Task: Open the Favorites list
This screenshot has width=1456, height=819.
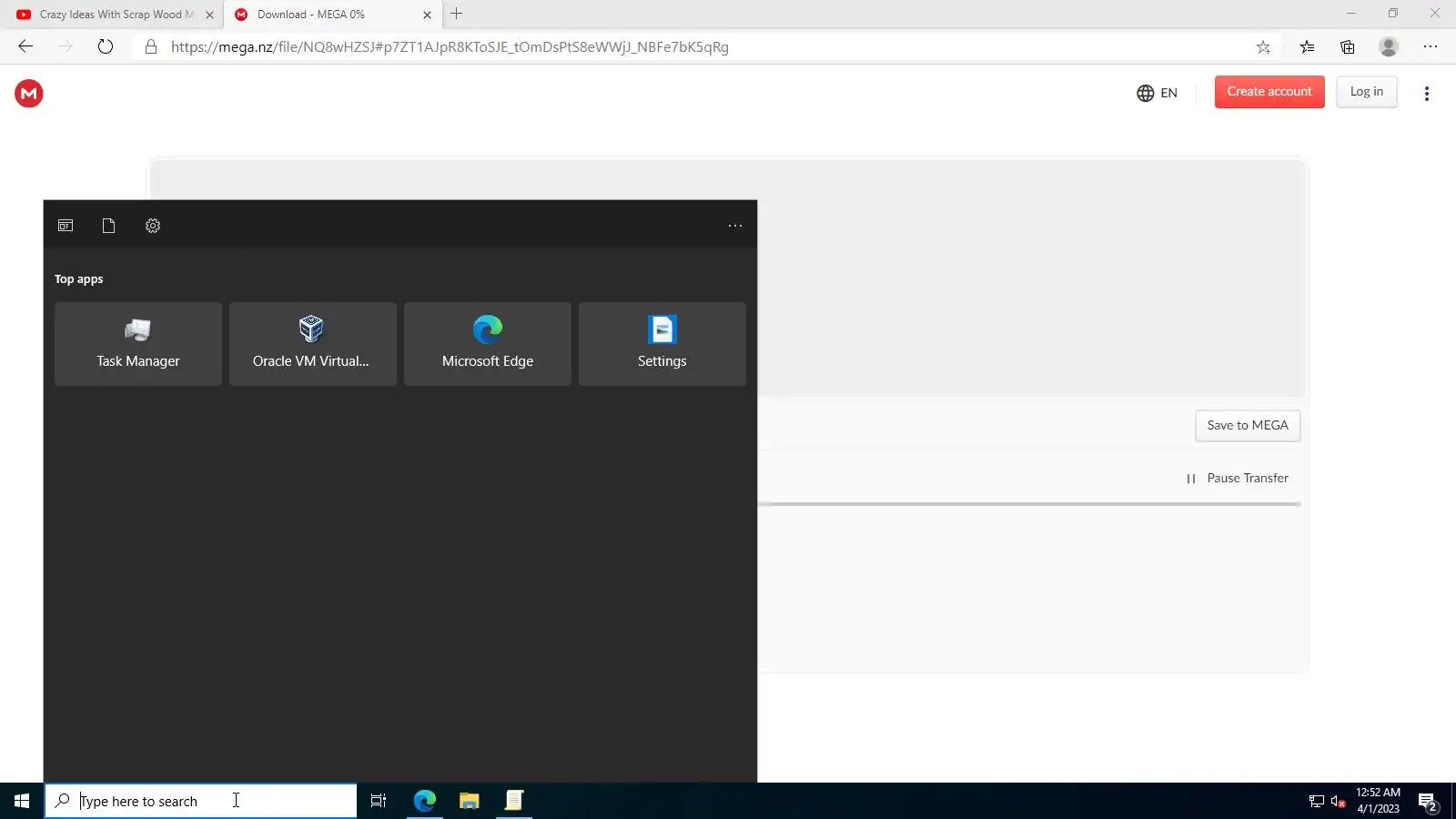Action: [x=1307, y=47]
